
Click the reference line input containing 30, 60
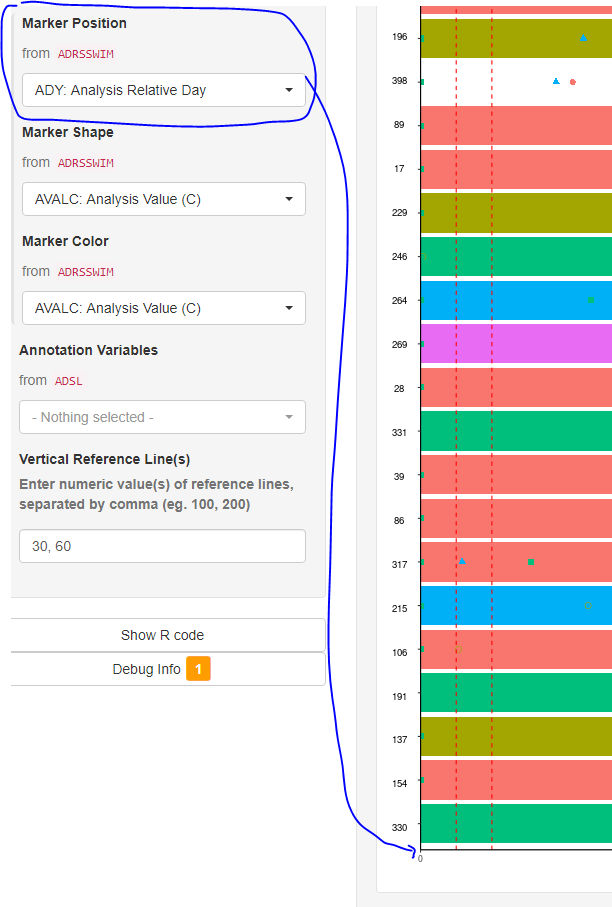163,546
